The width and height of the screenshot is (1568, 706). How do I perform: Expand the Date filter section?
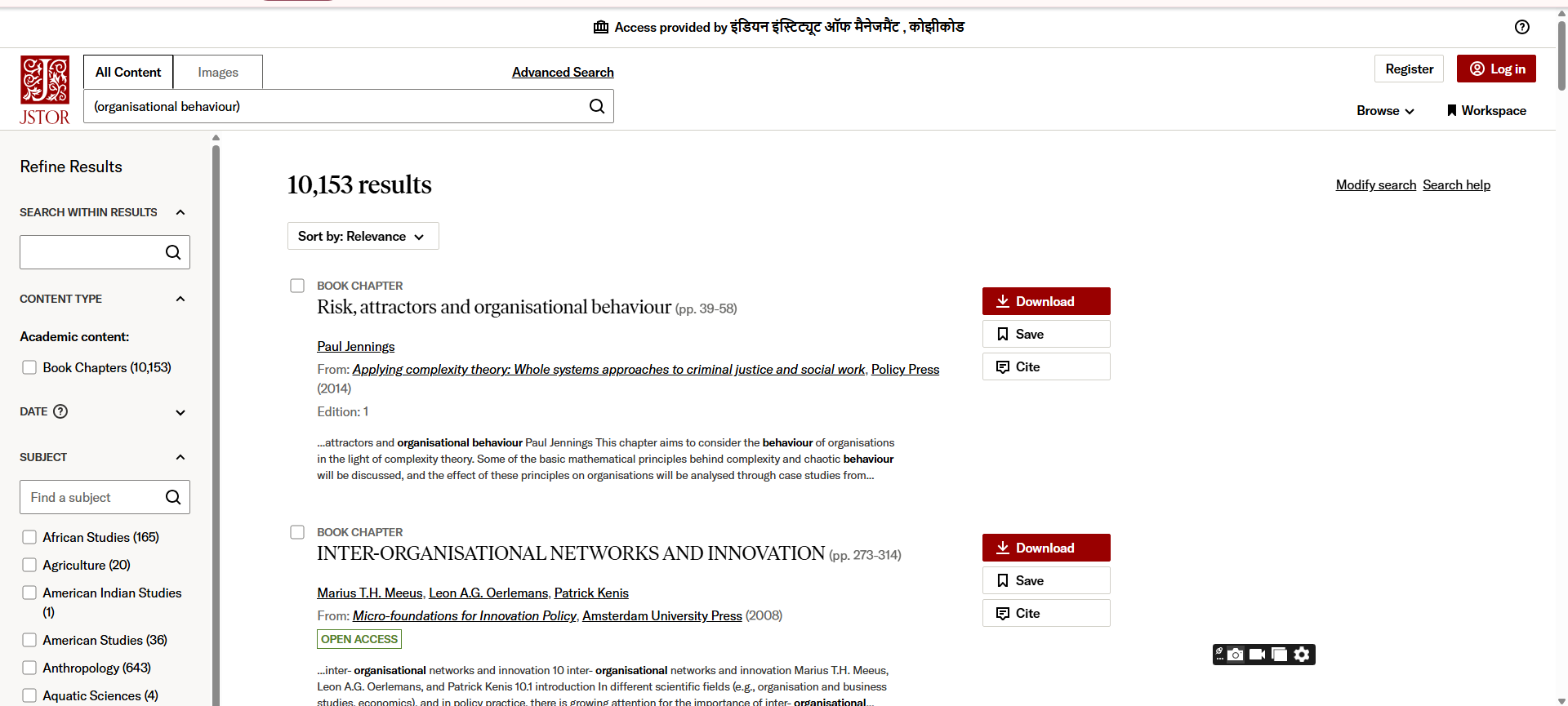point(180,412)
